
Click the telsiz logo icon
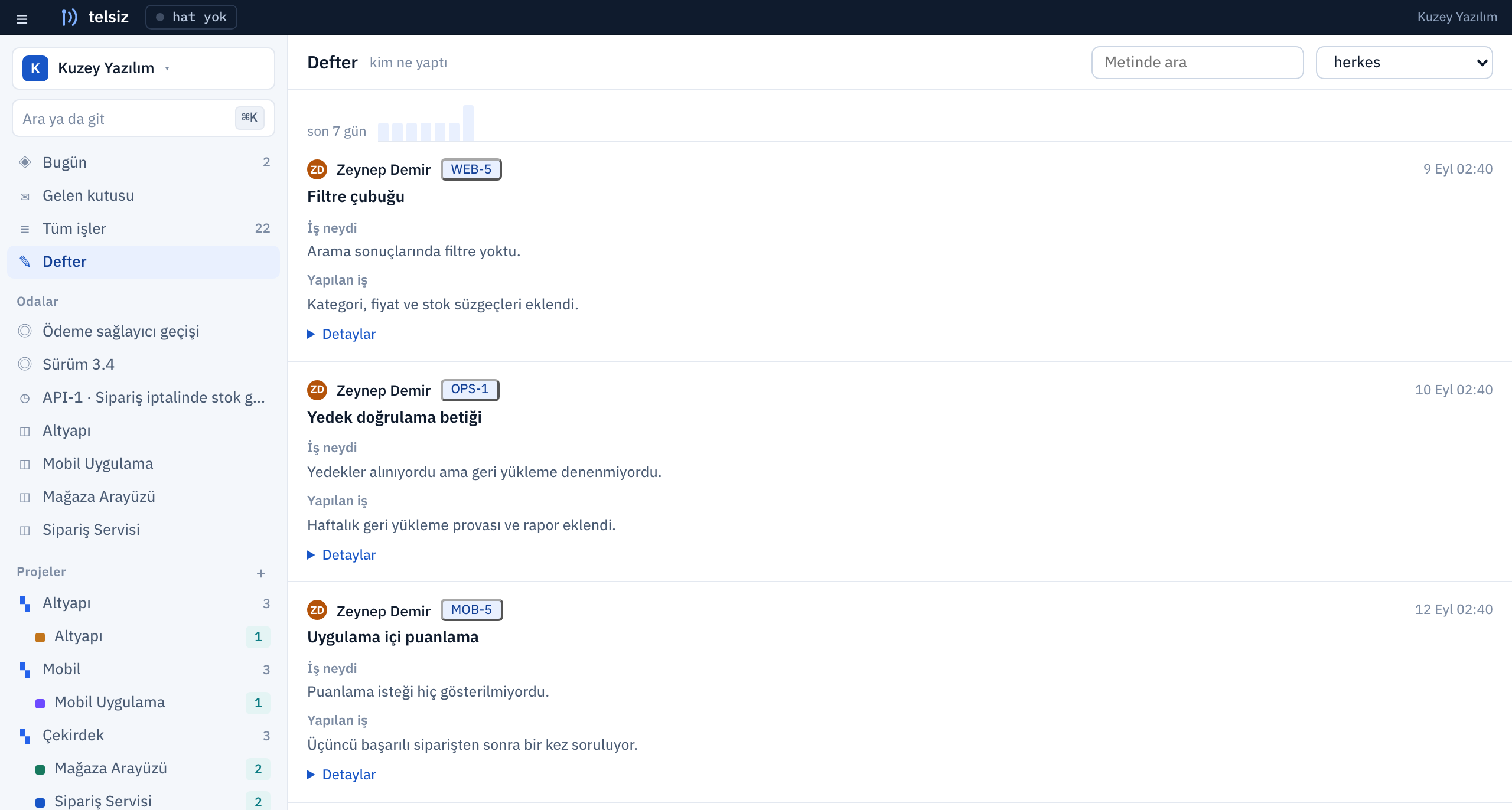69,17
